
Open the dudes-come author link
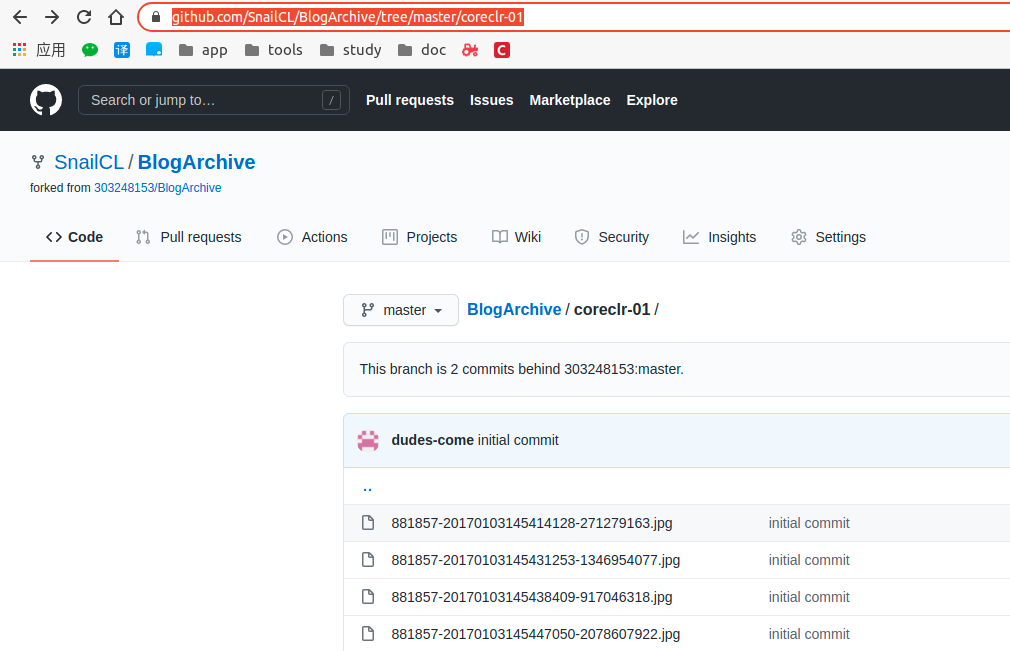click(x=432, y=440)
